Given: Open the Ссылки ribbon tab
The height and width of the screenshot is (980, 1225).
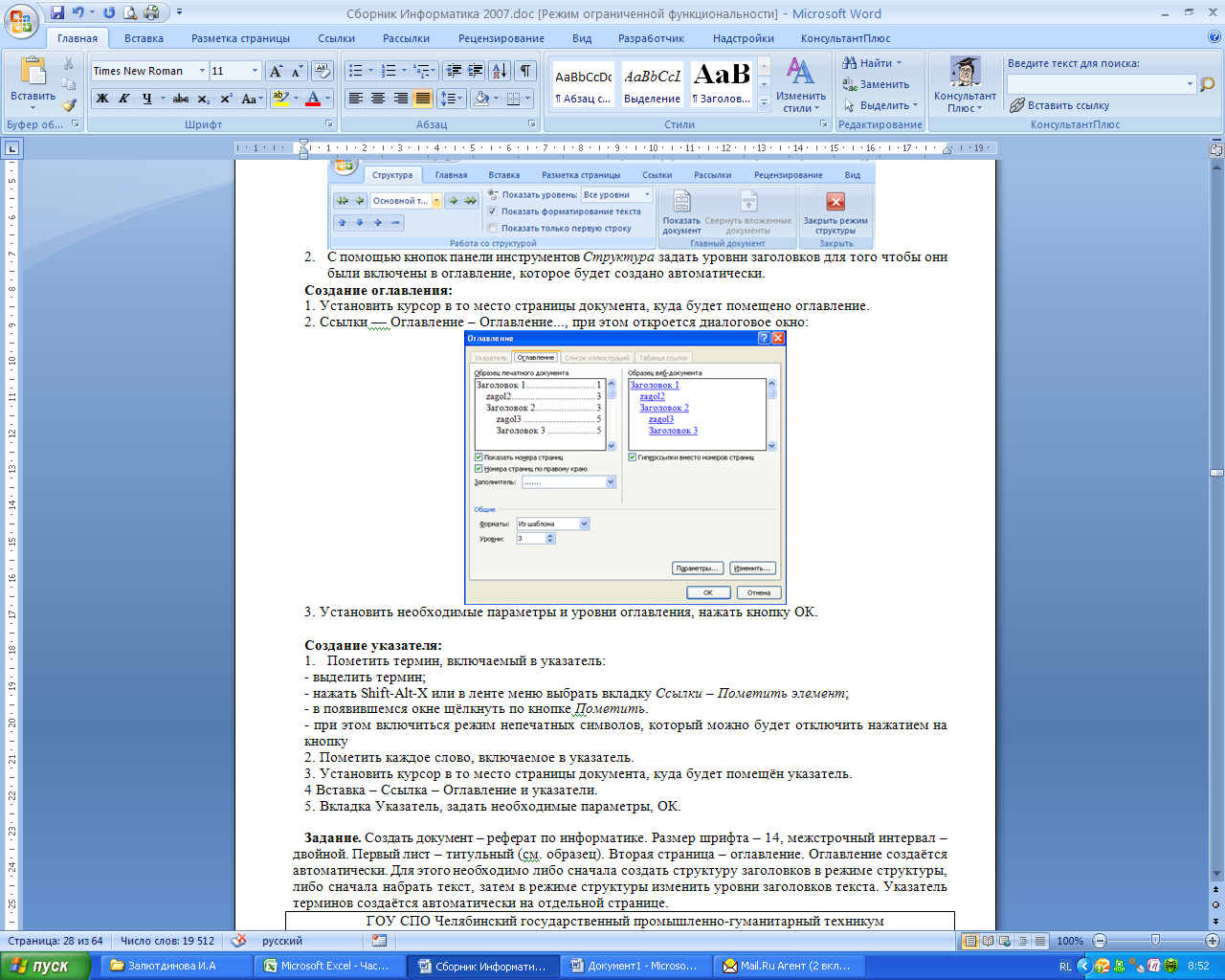Looking at the screenshot, I should [337, 38].
